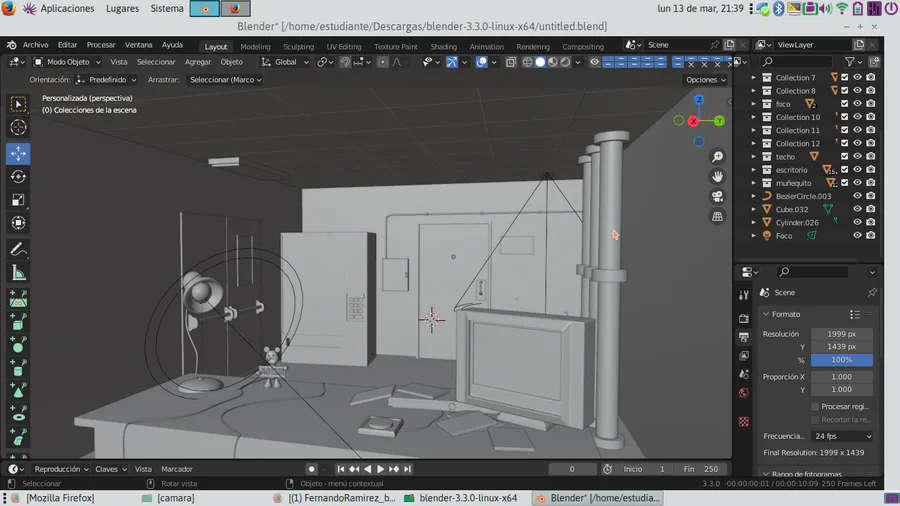Select the Transform tool
Viewport: 900px width, 506px height.
point(18,223)
